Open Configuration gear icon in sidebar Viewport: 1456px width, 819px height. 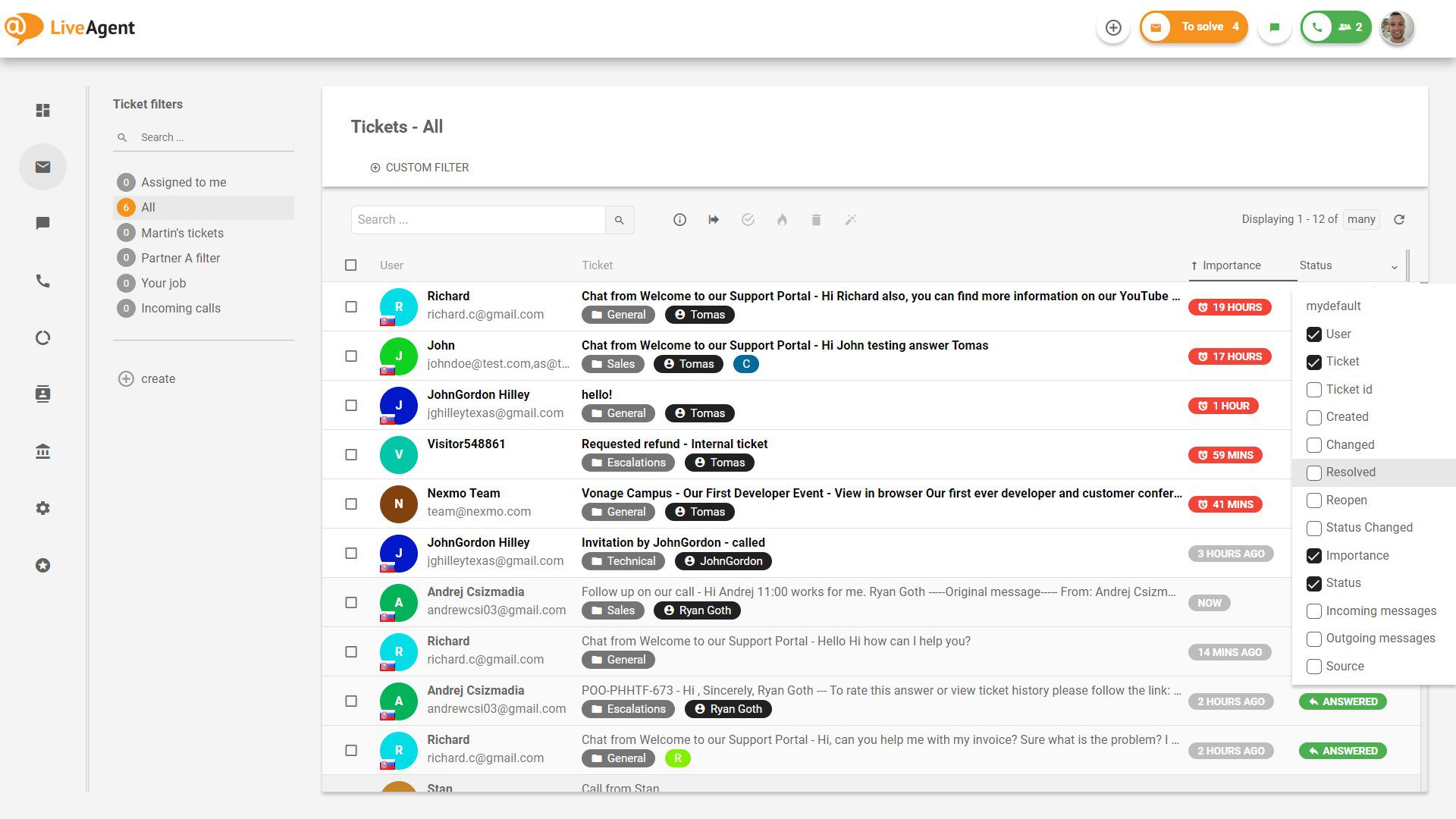(x=42, y=508)
